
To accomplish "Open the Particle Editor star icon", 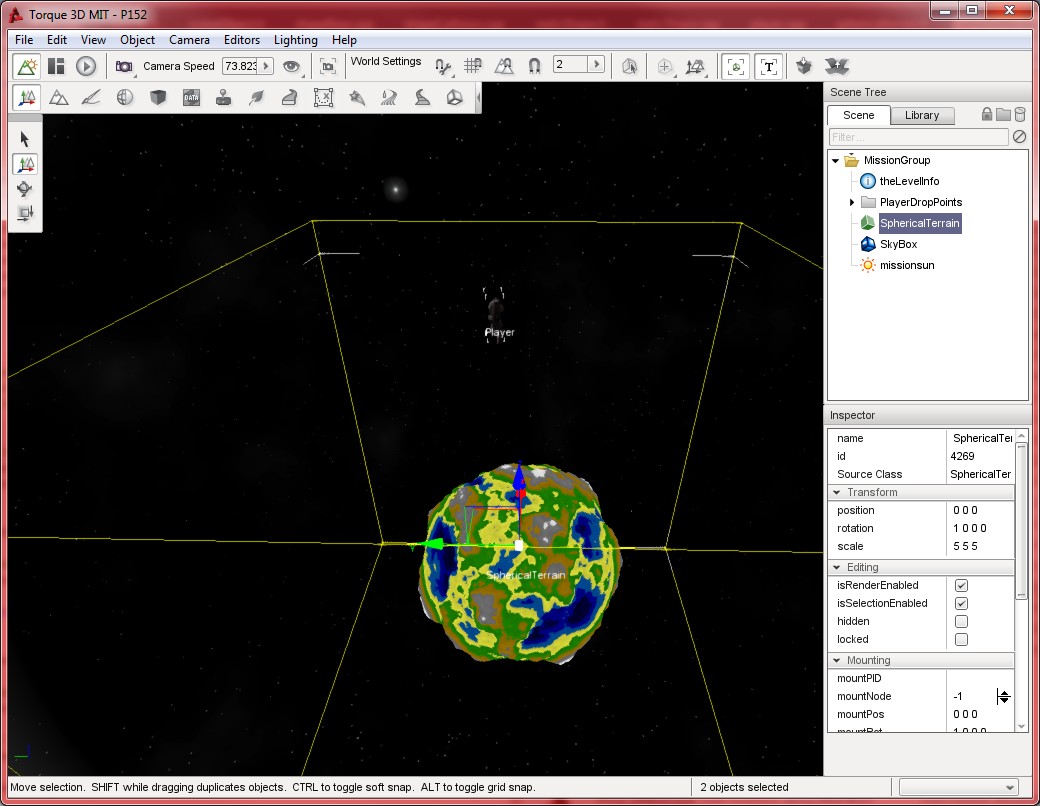I will pos(357,98).
